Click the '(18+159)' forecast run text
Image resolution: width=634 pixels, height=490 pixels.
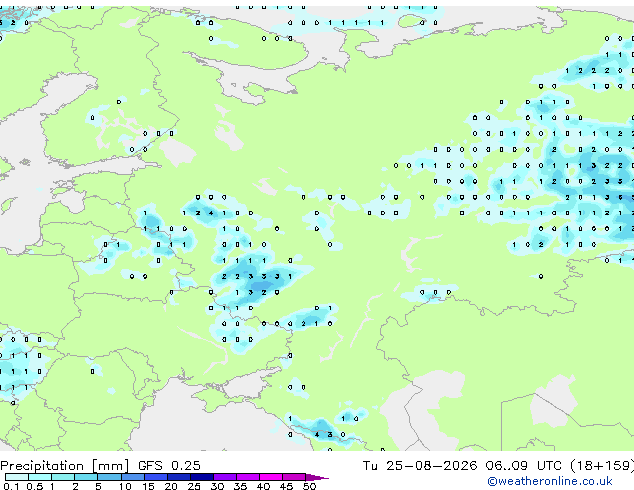coord(602,466)
